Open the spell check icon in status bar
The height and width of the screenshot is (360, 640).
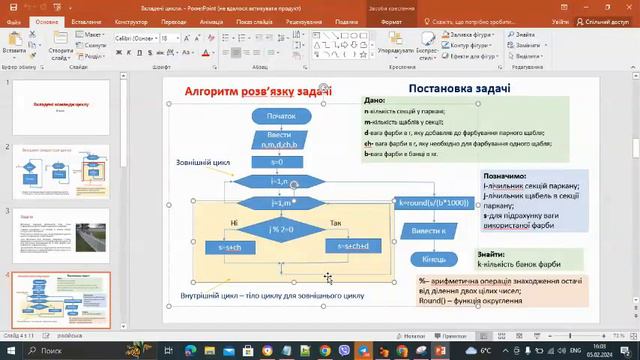click(x=46, y=336)
